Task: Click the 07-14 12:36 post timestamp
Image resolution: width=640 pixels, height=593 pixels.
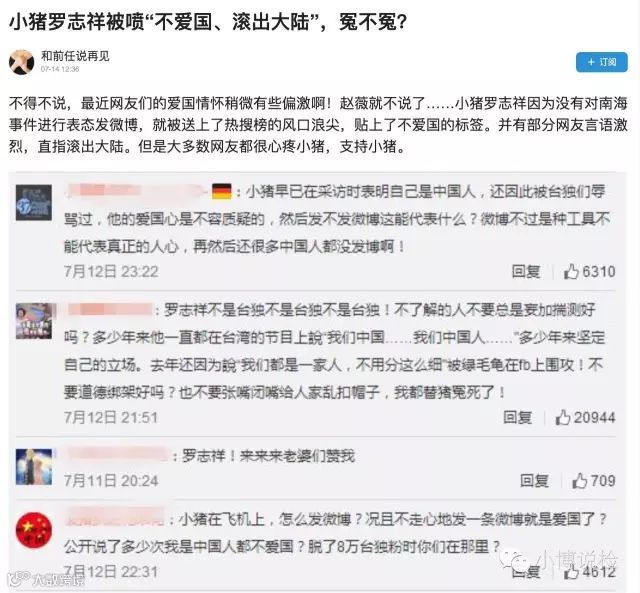Action: 60,69
